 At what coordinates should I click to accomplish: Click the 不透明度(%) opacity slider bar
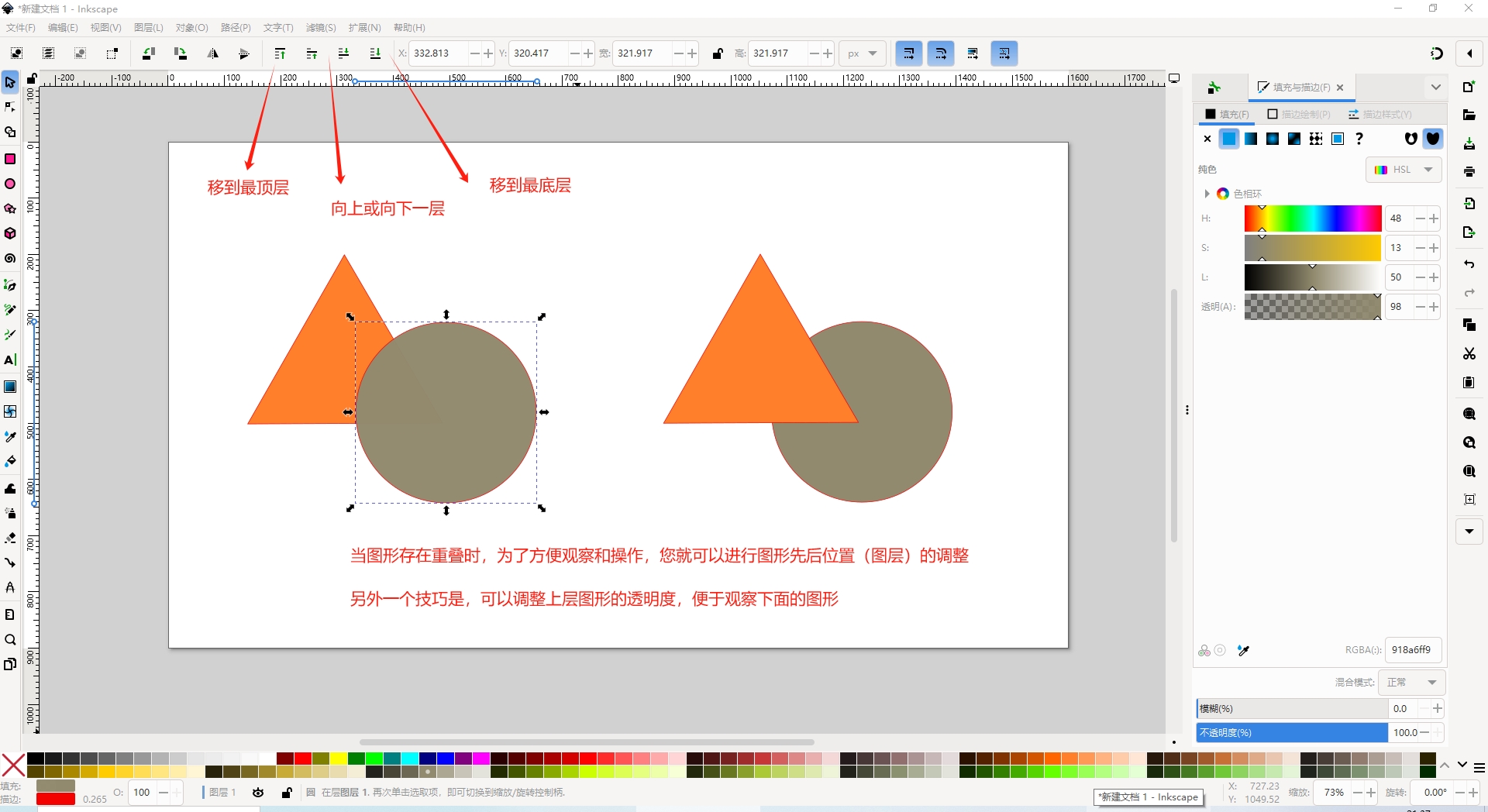tap(1291, 732)
